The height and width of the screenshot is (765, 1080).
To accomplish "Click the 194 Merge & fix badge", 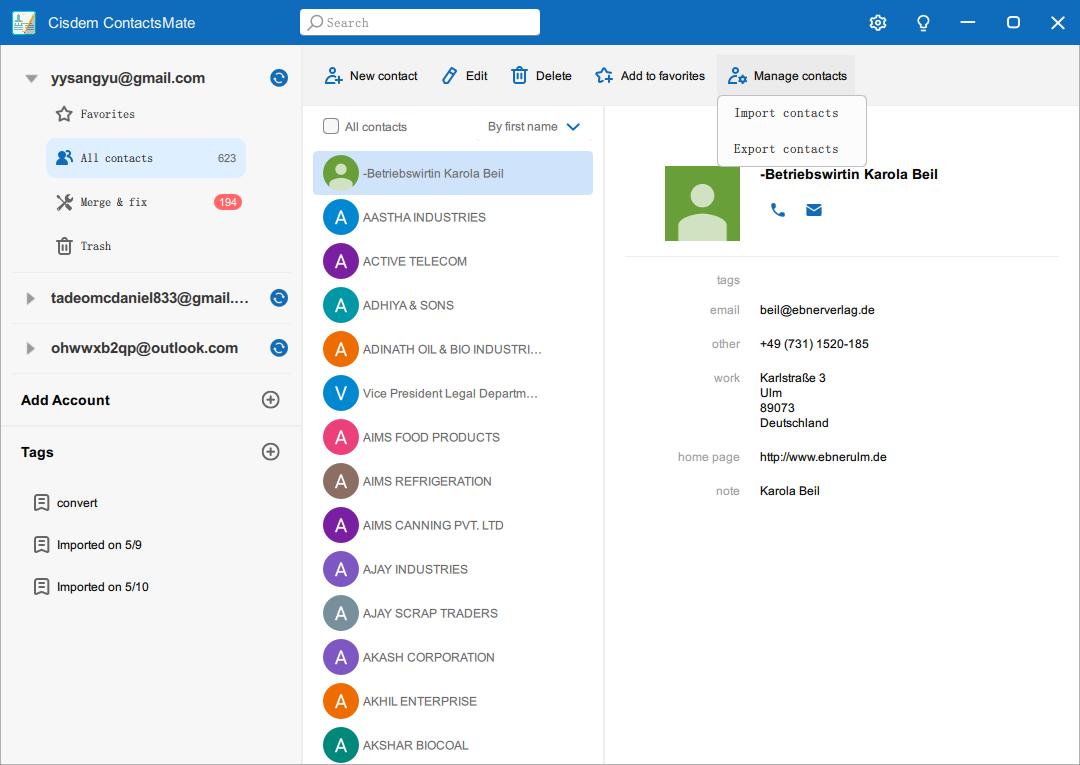I will 228,202.
